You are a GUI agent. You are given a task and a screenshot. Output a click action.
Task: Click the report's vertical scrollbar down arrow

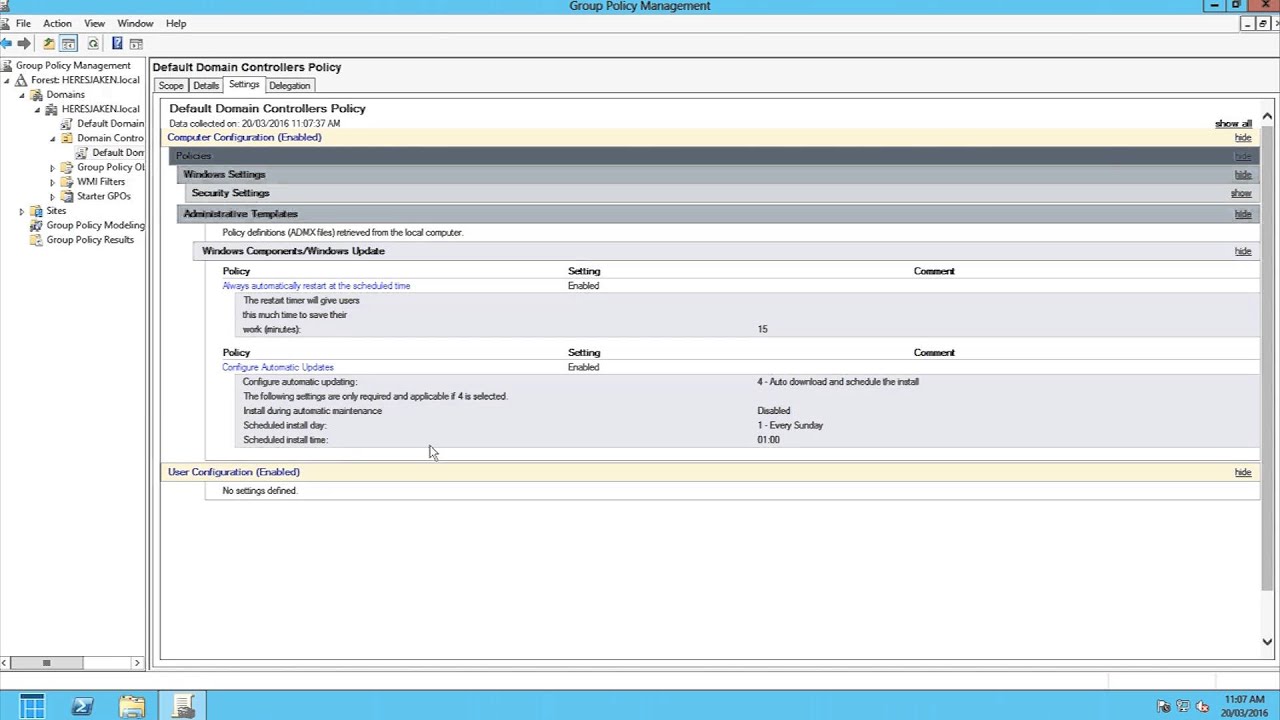1267,642
